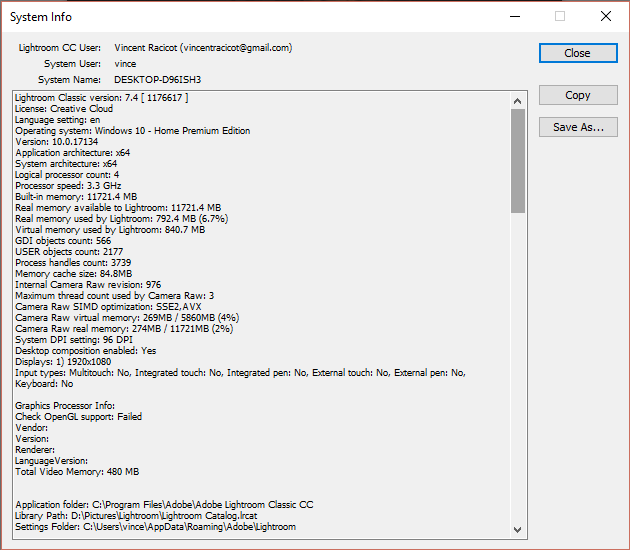Click the Camera Raw SIMD optimization line
630x550 pixels.
(108, 307)
